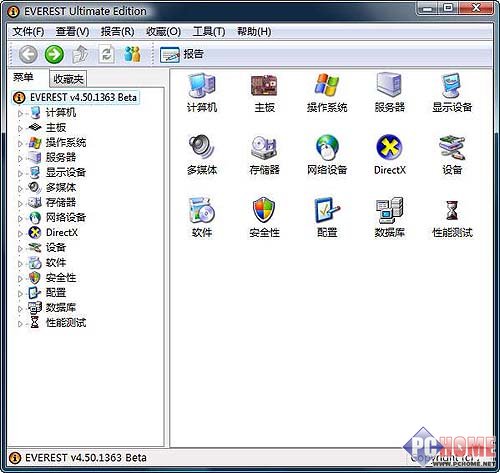Viewport: 500px width, 473px height.
Task: Select the EVEREST v4.50.1363 Beta tree root
Action: click(75, 98)
